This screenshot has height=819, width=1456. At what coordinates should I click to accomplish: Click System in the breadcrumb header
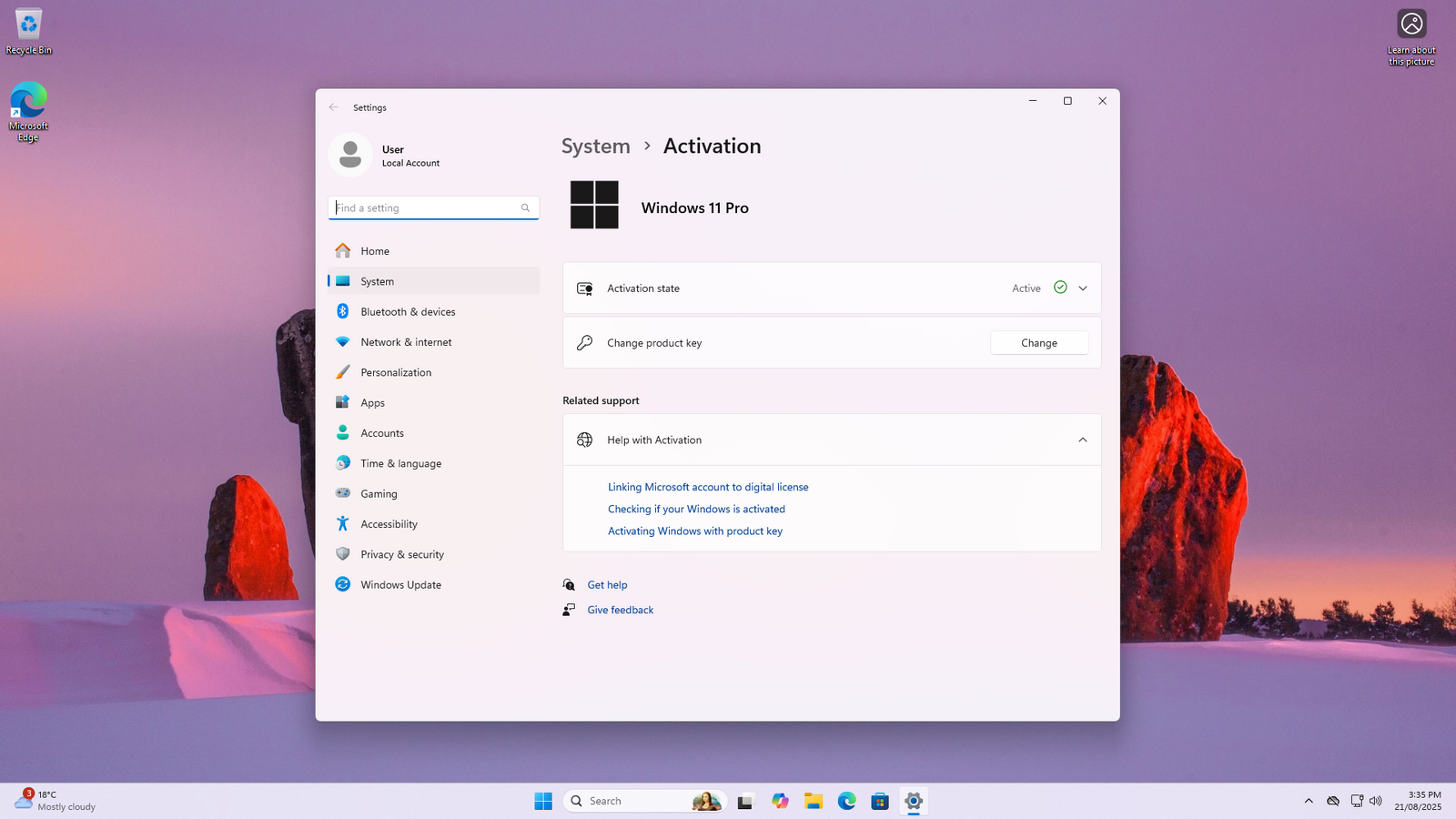click(x=595, y=146)
